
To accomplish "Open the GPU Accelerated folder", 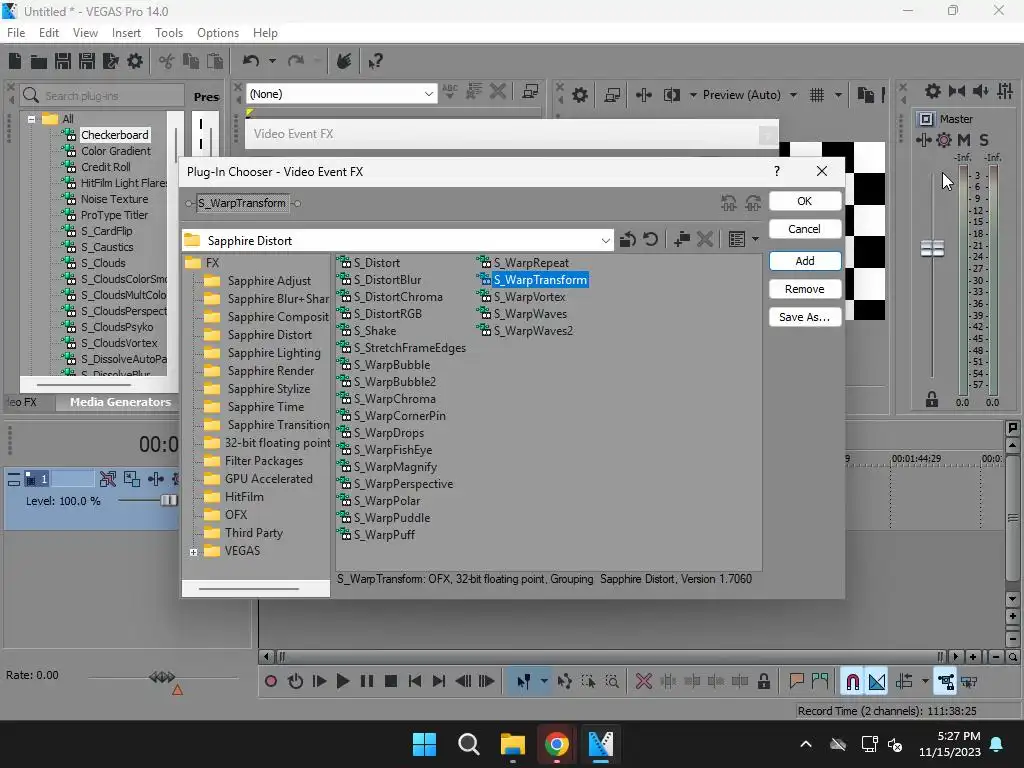I will coord(268,479).
